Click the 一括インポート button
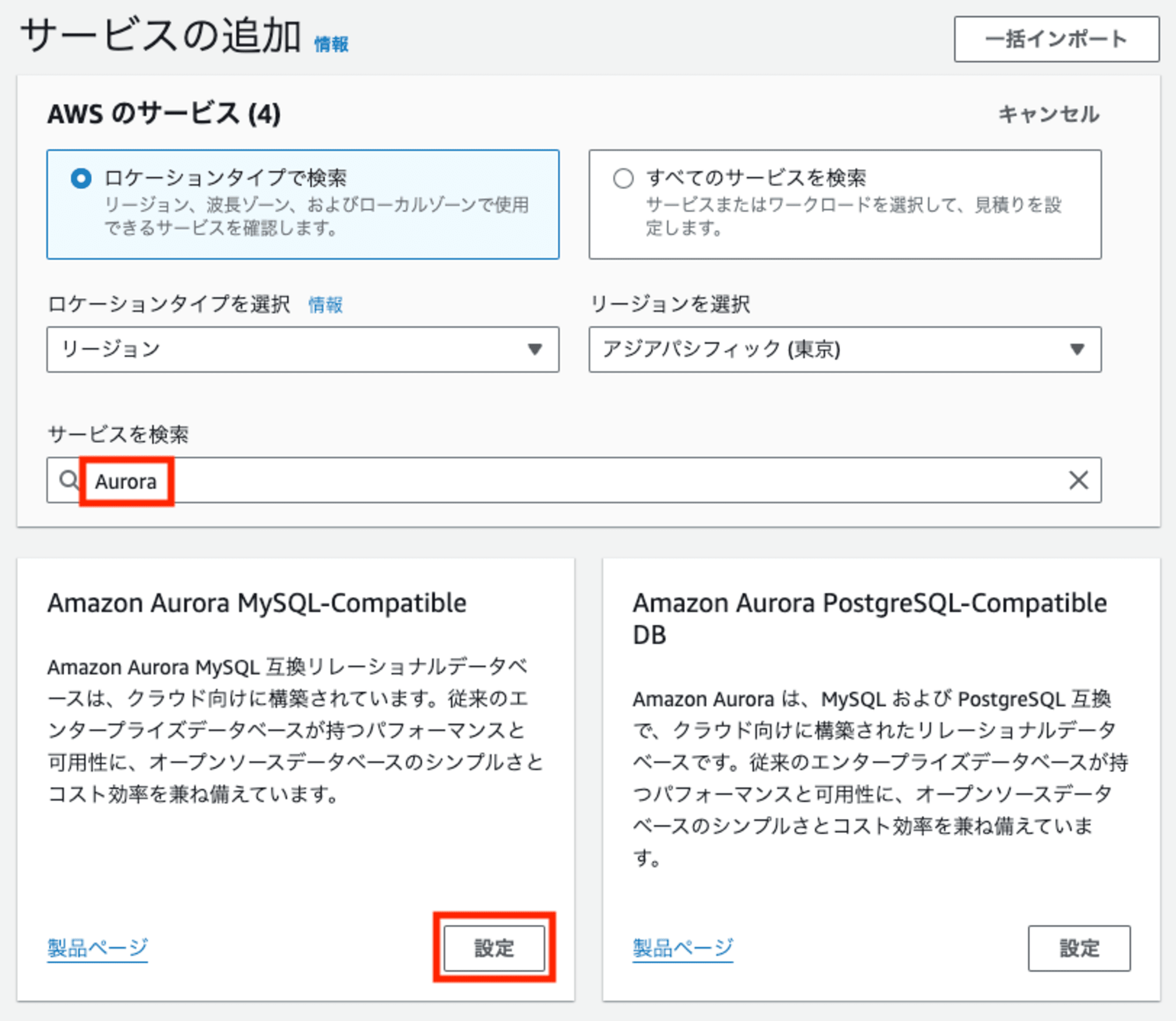The image size is (1176, 1021). (1057, 39)
